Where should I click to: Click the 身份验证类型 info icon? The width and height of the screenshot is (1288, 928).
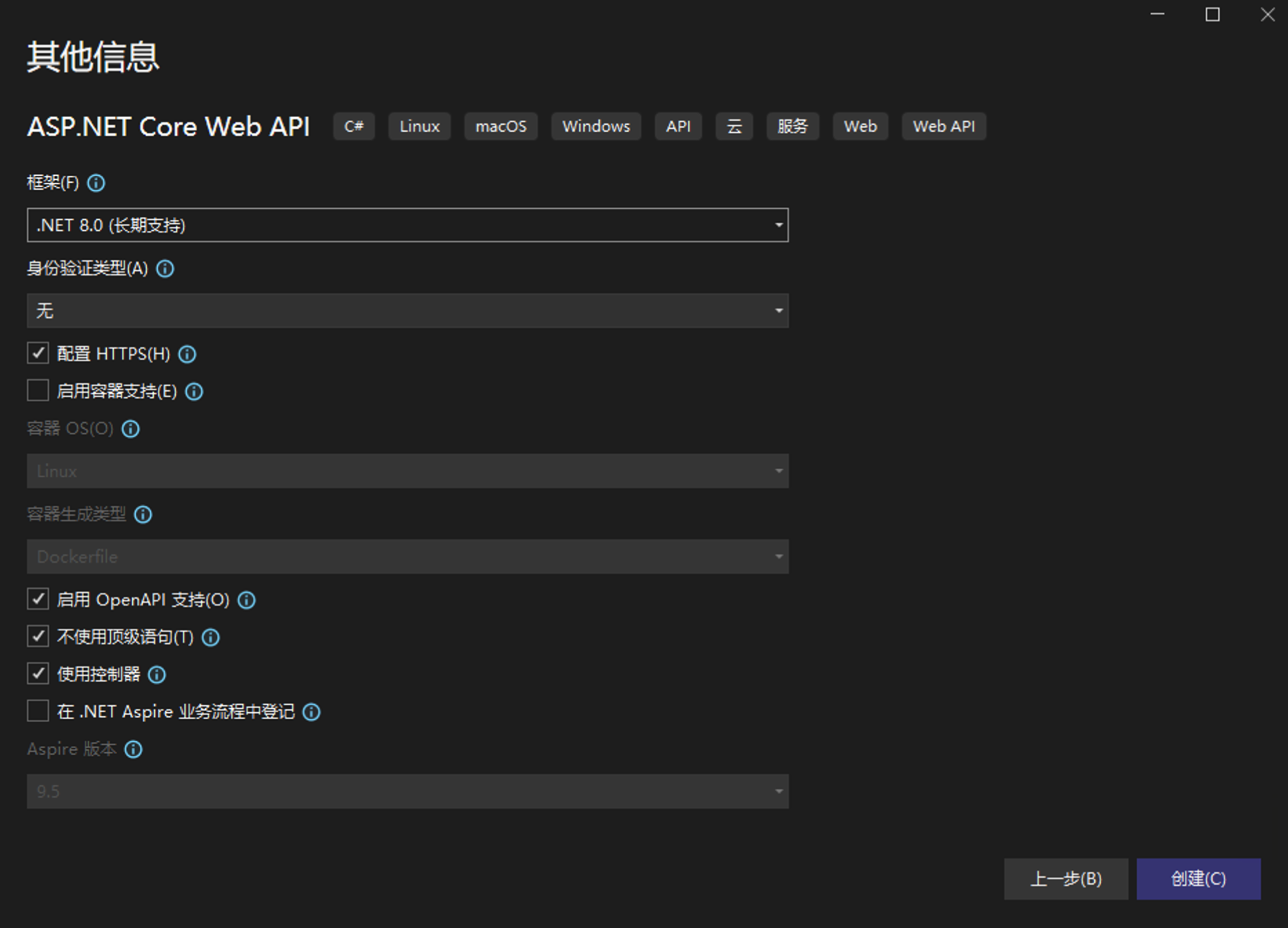coord(165,269)
